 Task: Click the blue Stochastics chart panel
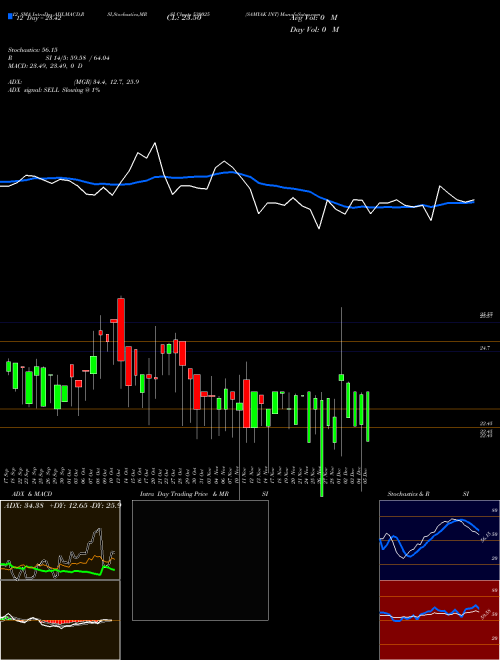click(439, 540)
